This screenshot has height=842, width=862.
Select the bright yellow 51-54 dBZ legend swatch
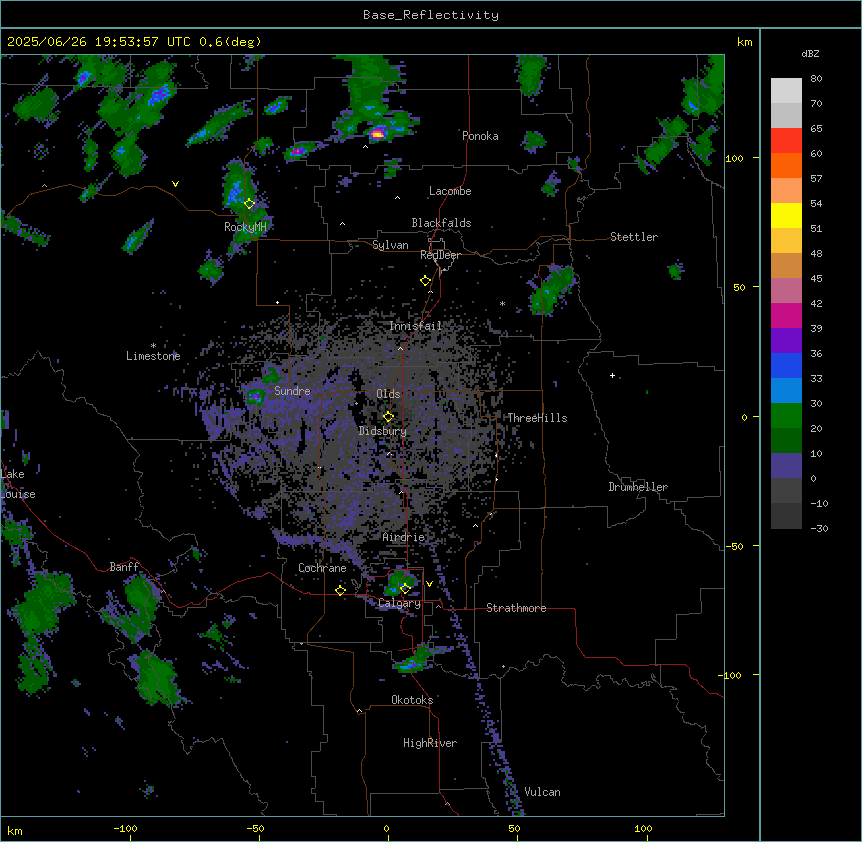click(786, 215)
